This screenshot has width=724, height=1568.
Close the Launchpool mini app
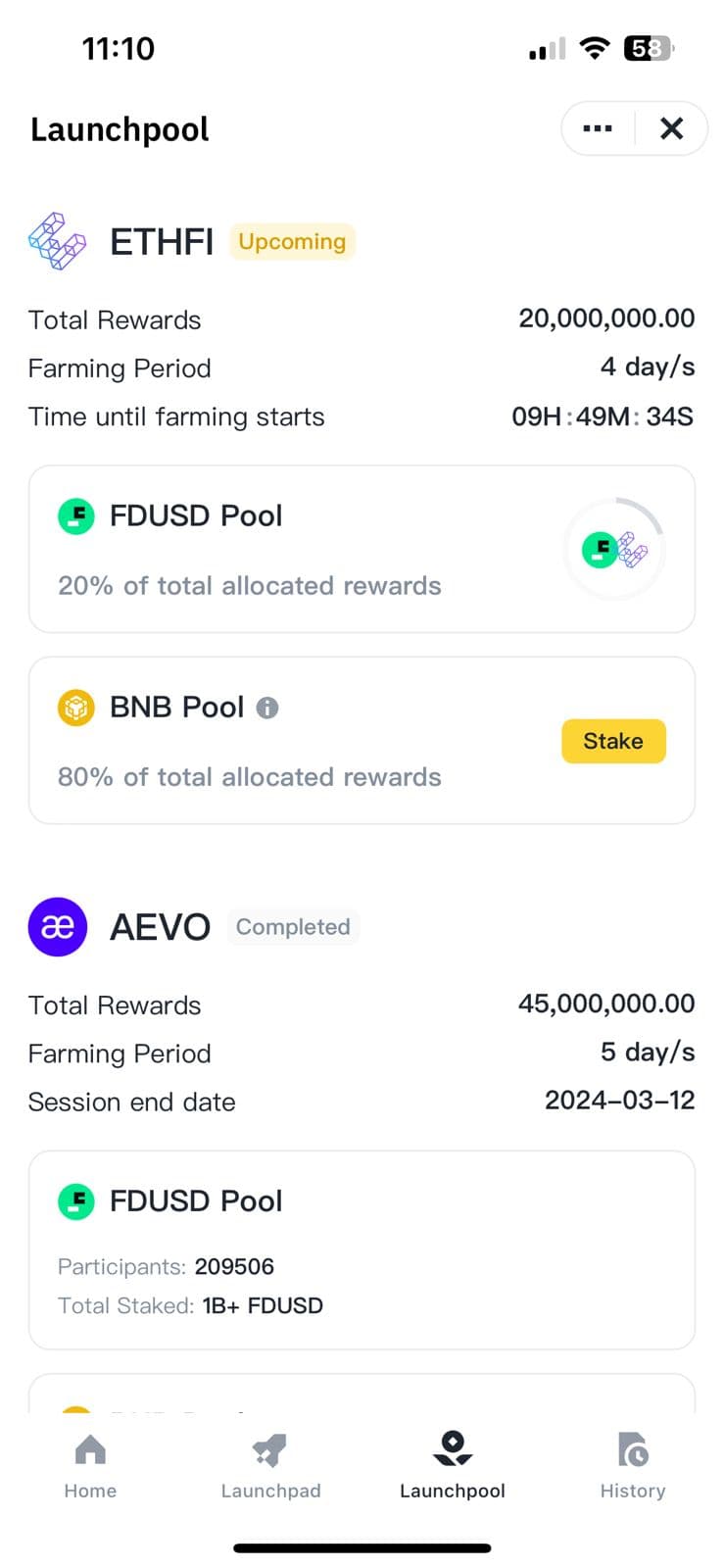pyautogui.click(x=671, y=128)
